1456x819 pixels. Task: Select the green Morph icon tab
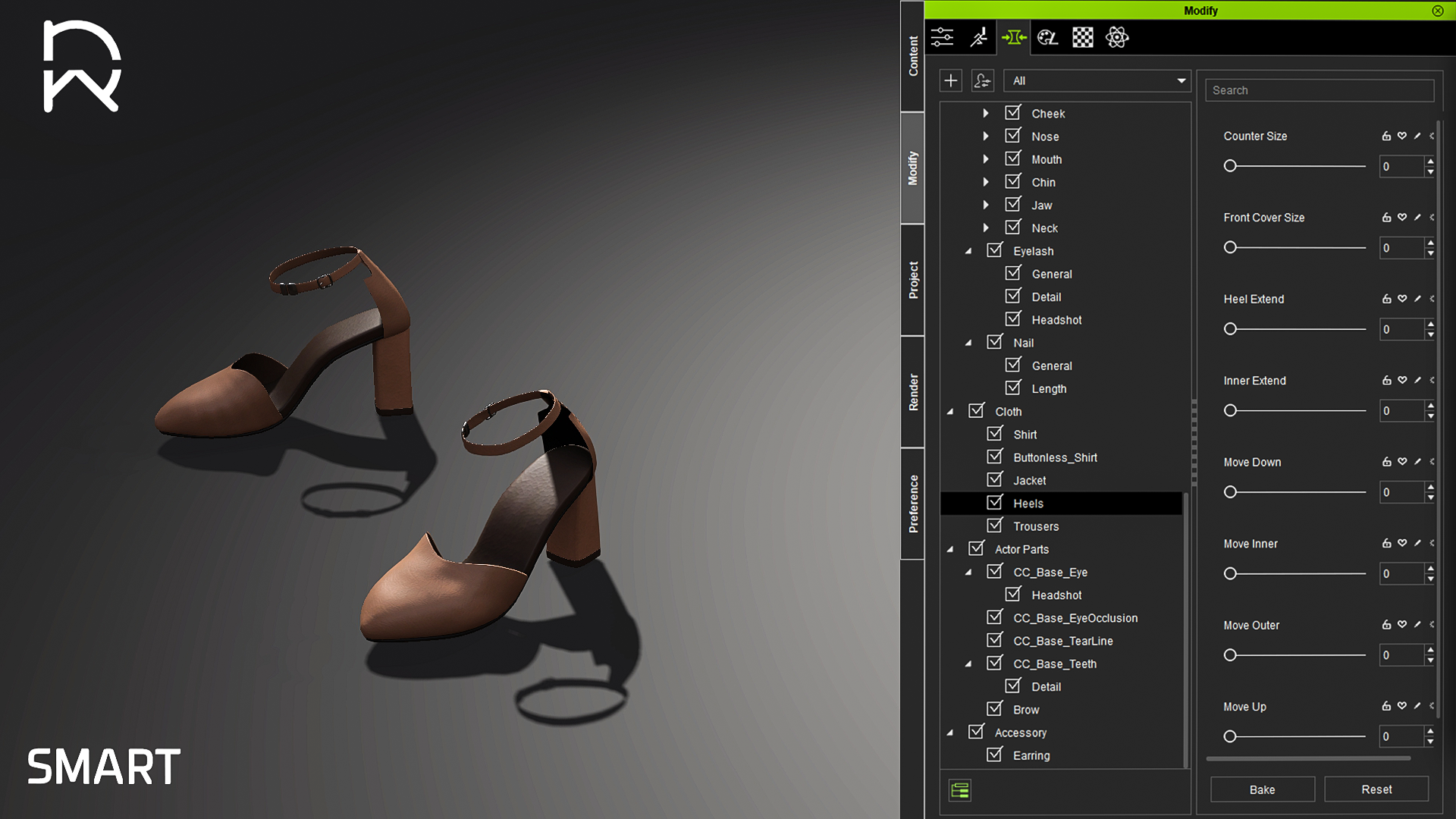click(x=1014, y=37)
